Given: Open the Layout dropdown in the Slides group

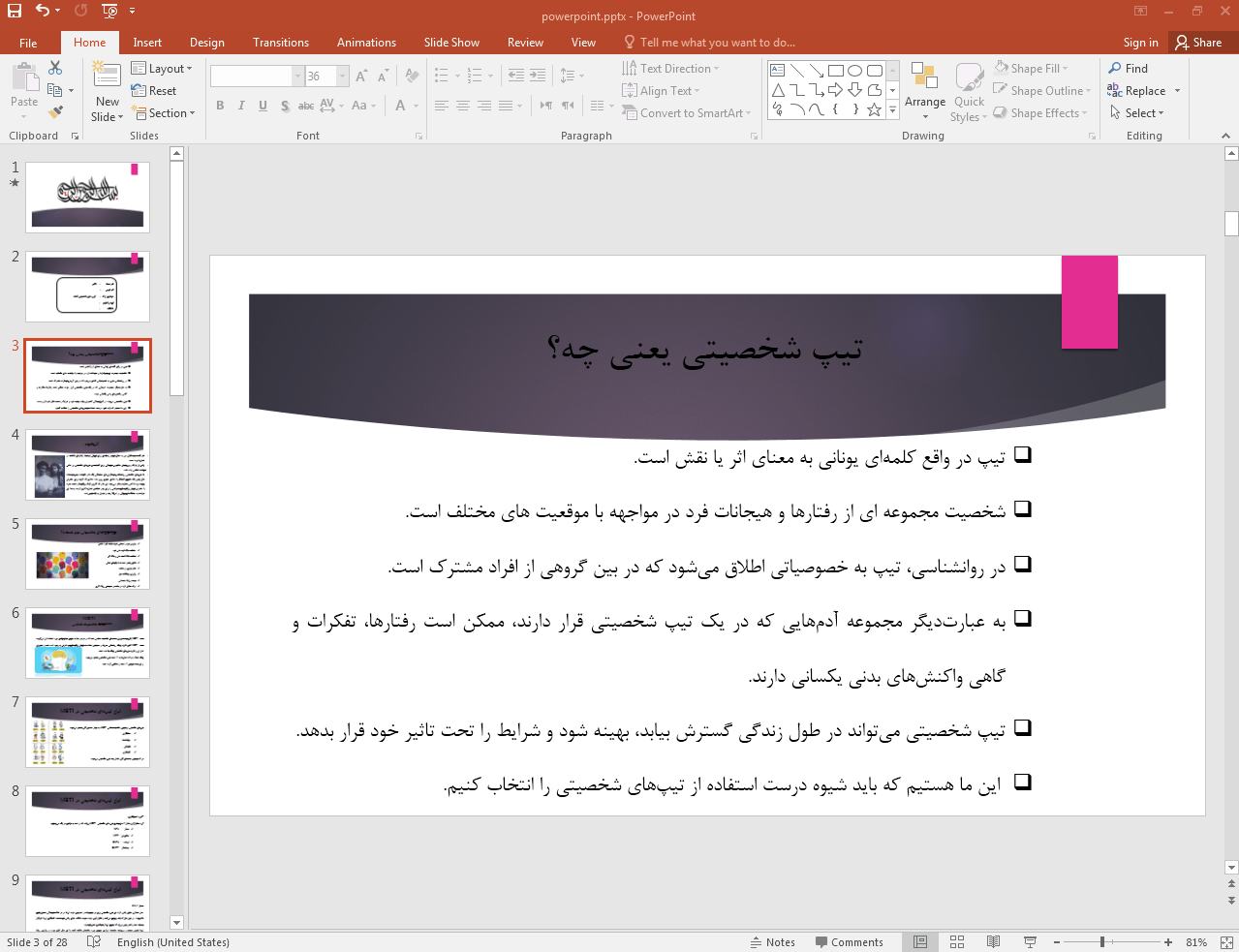Looking at the screenshot, I should point(163,68).
